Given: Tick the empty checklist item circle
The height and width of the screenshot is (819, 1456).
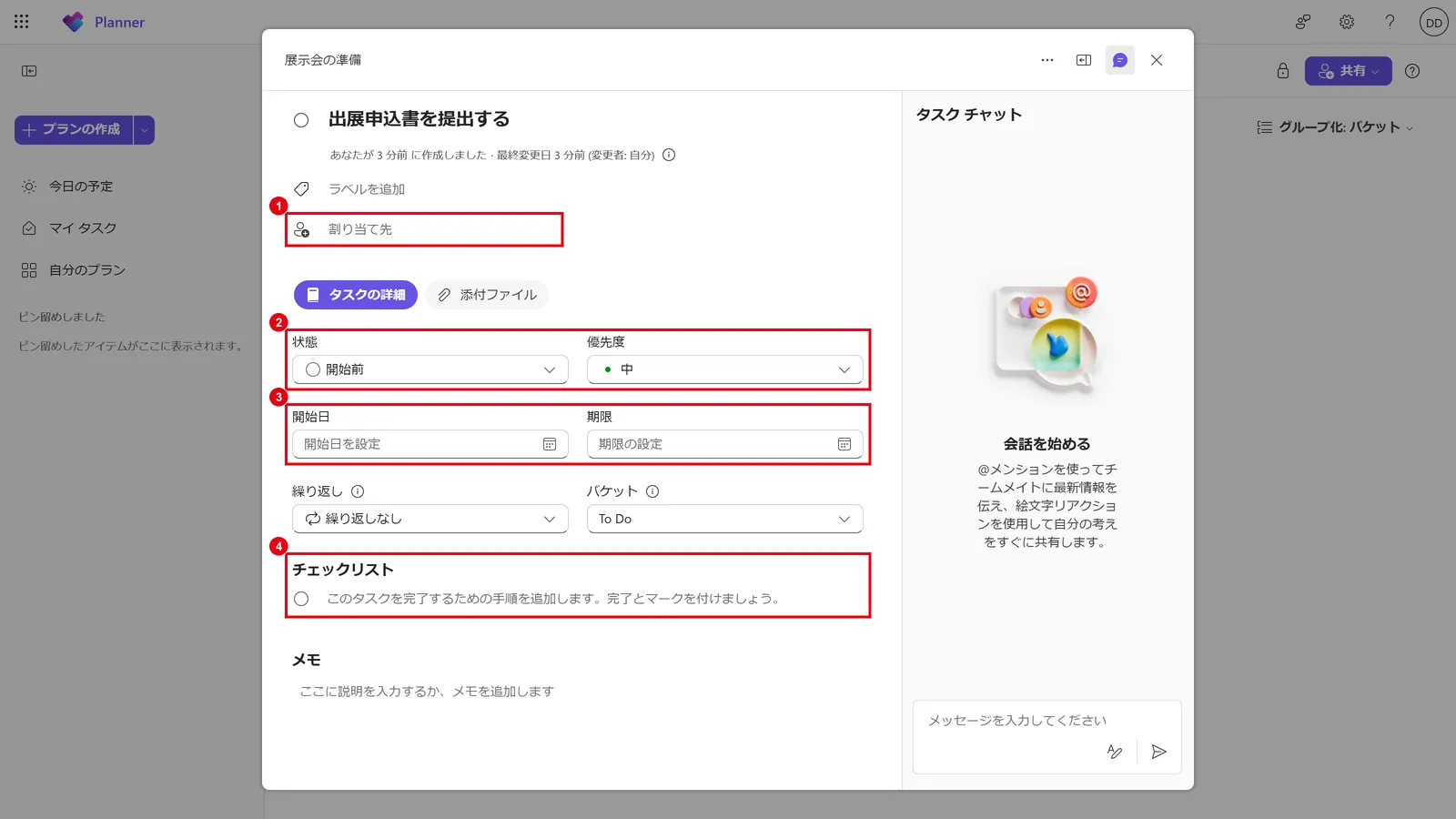Looking at the screenshot, I should (x=301, y=599).
